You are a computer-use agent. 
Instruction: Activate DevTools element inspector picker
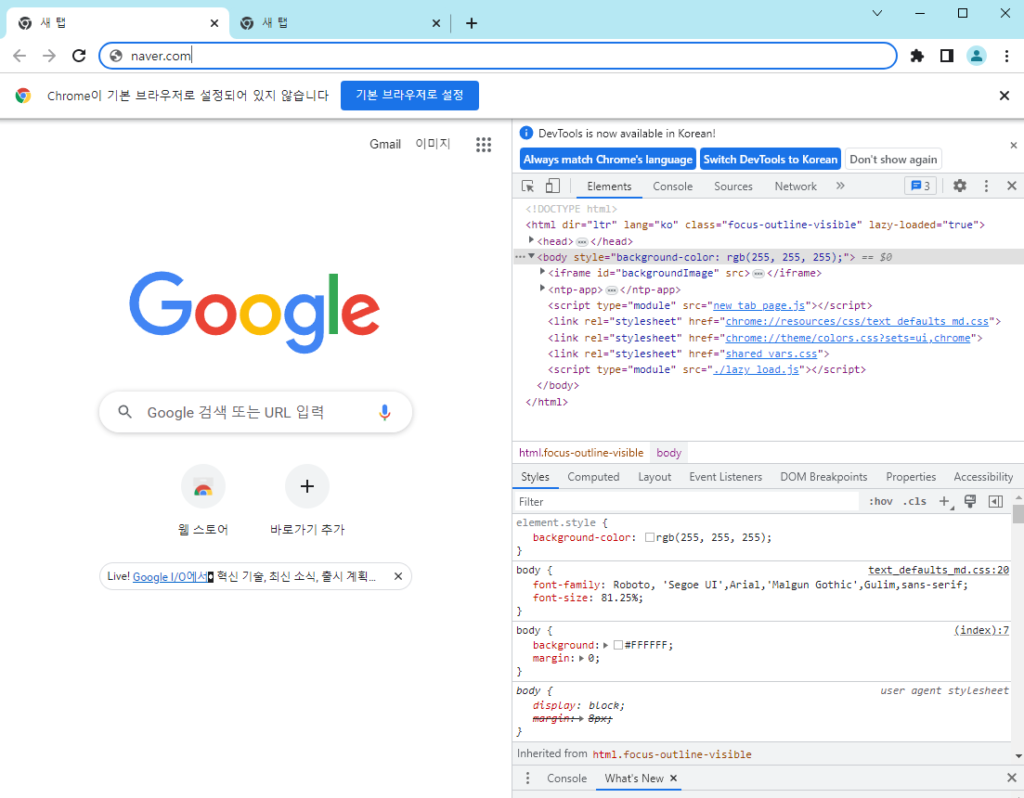tap(528, 186)
